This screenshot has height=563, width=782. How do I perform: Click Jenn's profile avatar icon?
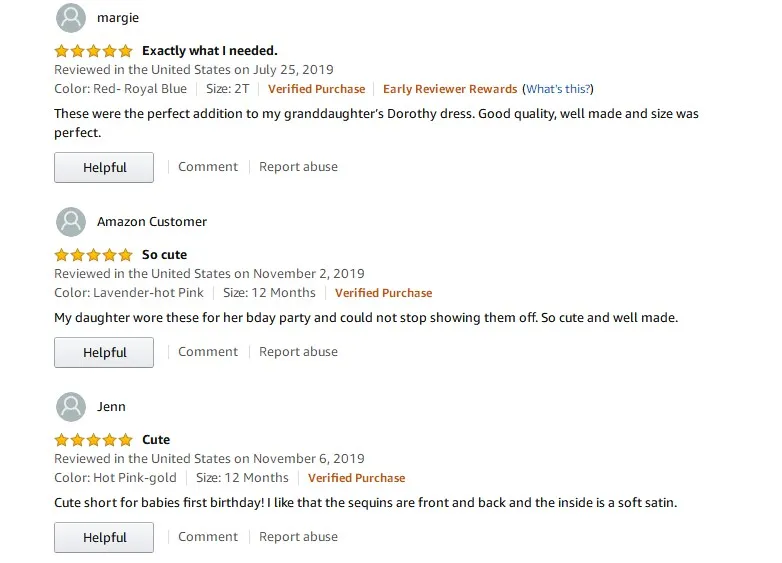pos(70,407)
